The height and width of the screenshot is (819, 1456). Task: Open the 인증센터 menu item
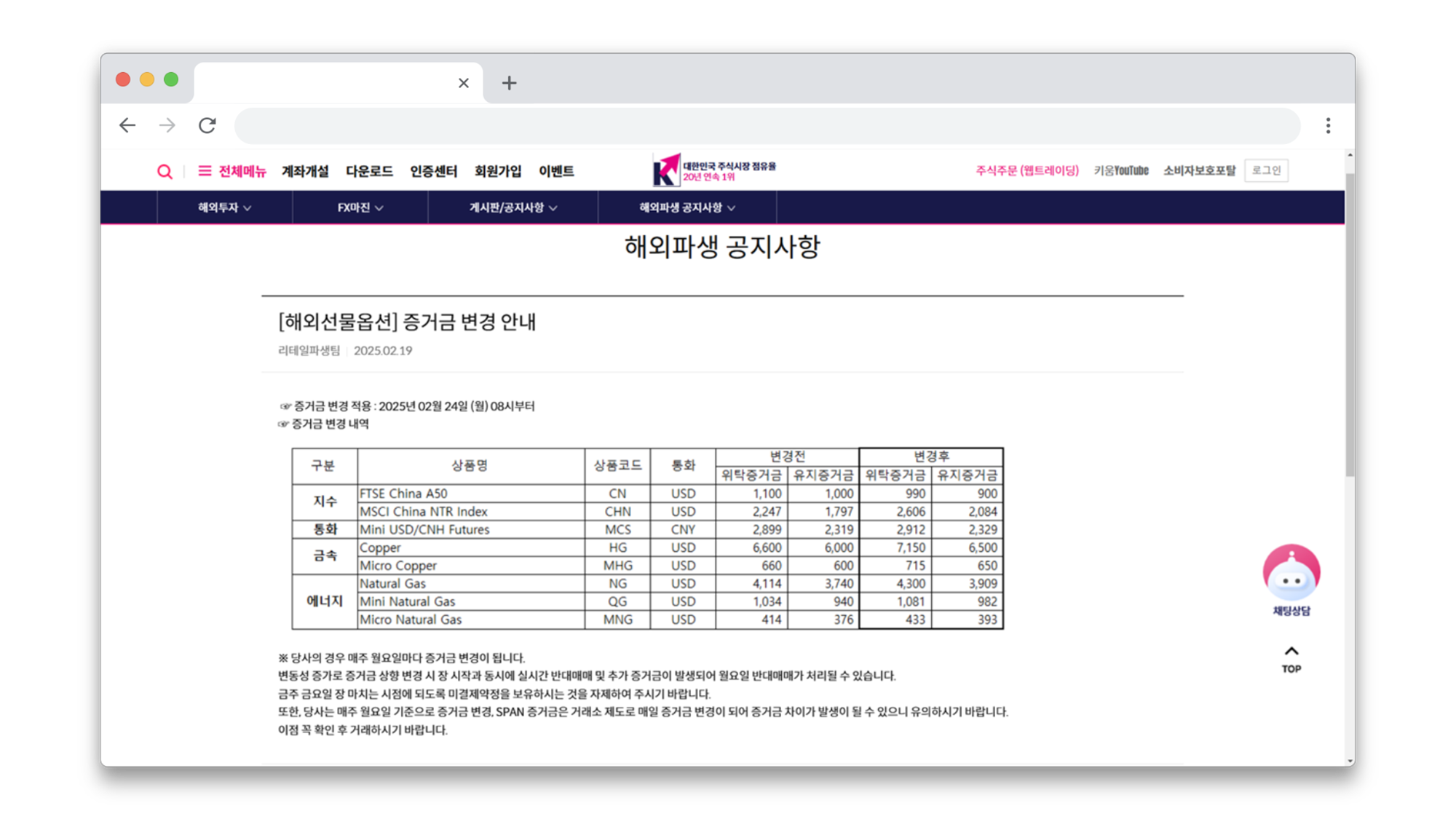(x=433, y=171)
